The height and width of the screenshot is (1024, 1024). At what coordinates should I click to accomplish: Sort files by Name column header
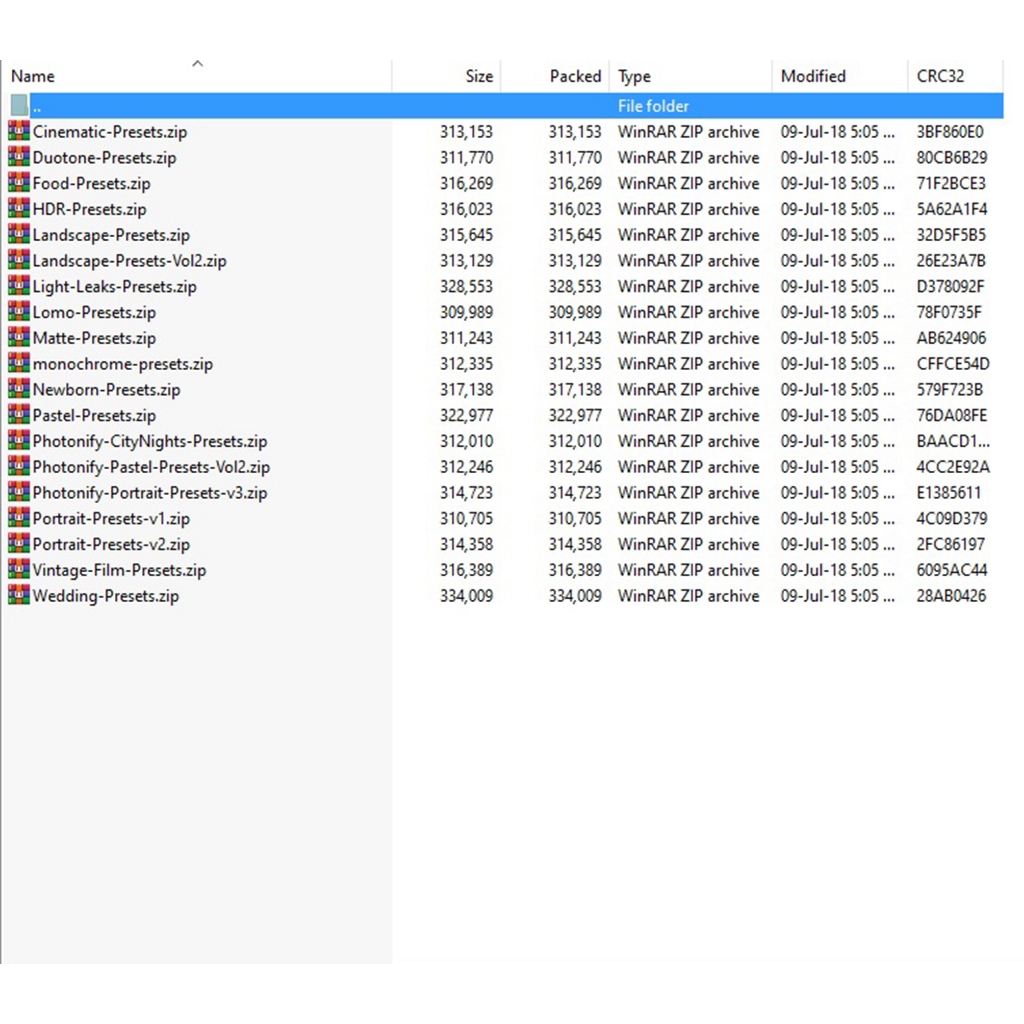click(x=33, y=76)
